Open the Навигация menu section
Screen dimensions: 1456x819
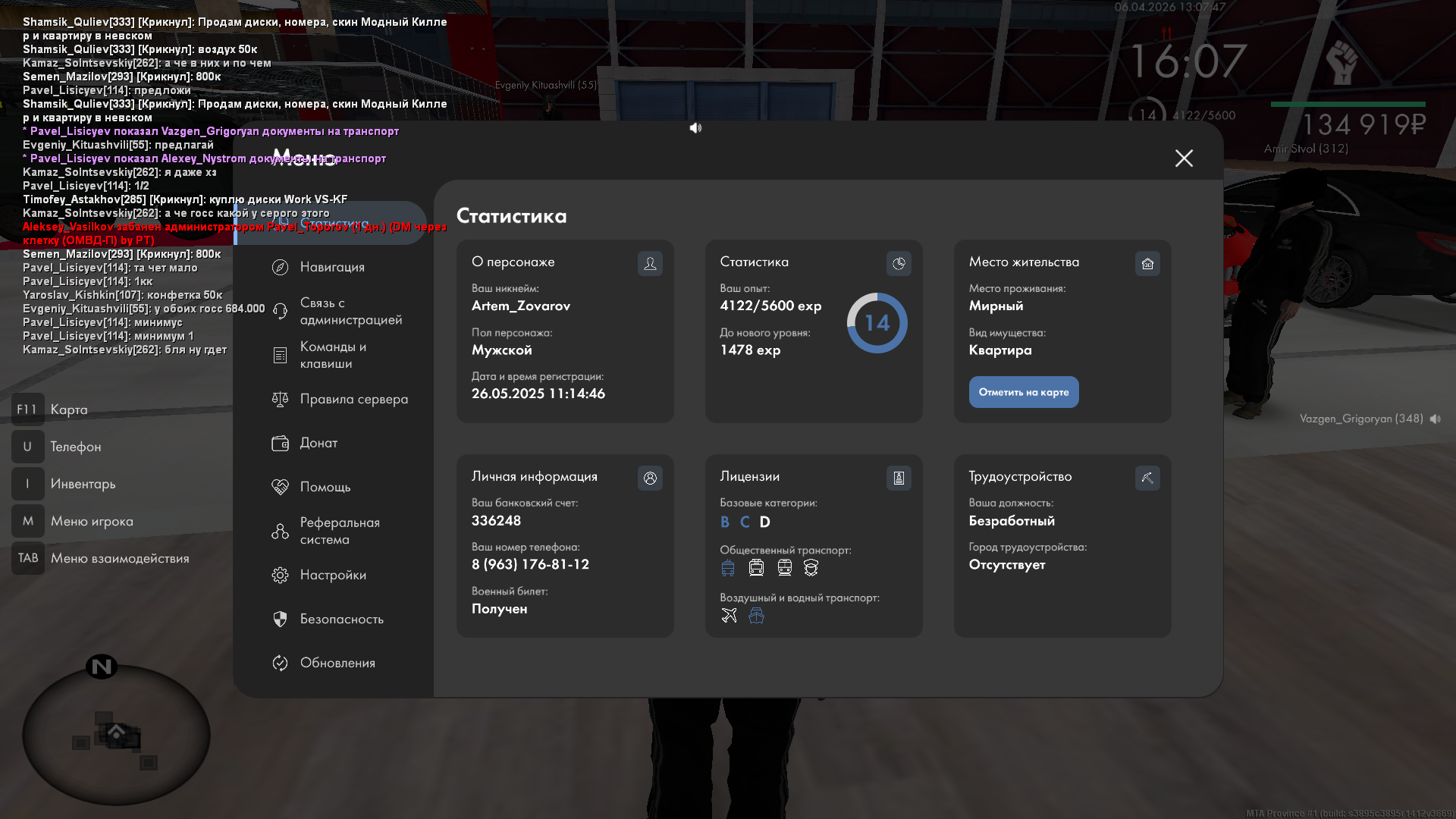(333, 267)
